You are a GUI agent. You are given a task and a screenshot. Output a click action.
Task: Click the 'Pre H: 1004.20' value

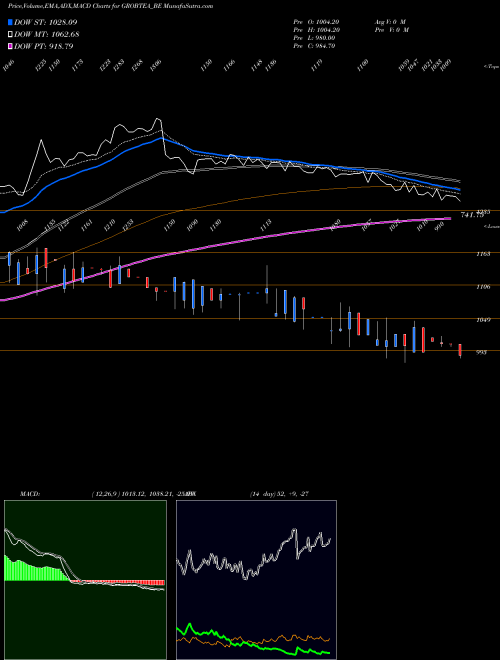[x=316, y=30]
